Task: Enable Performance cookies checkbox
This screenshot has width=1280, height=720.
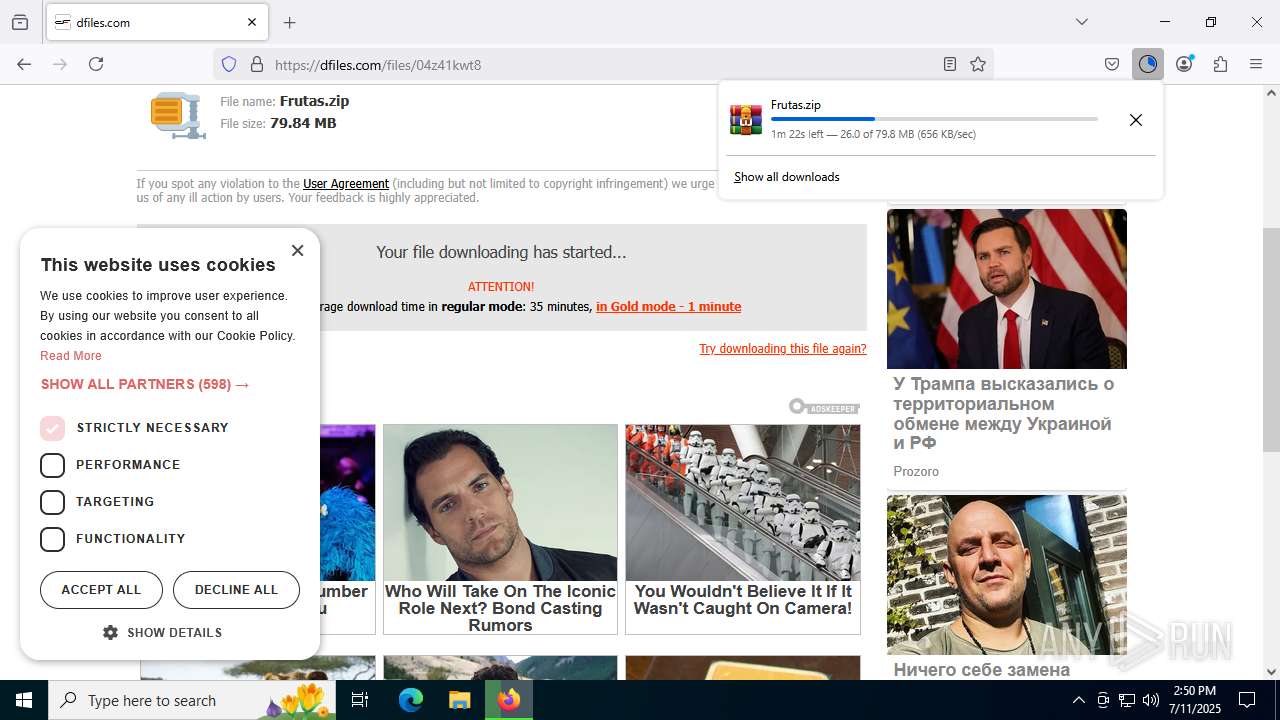Action: tap(52, 465)
